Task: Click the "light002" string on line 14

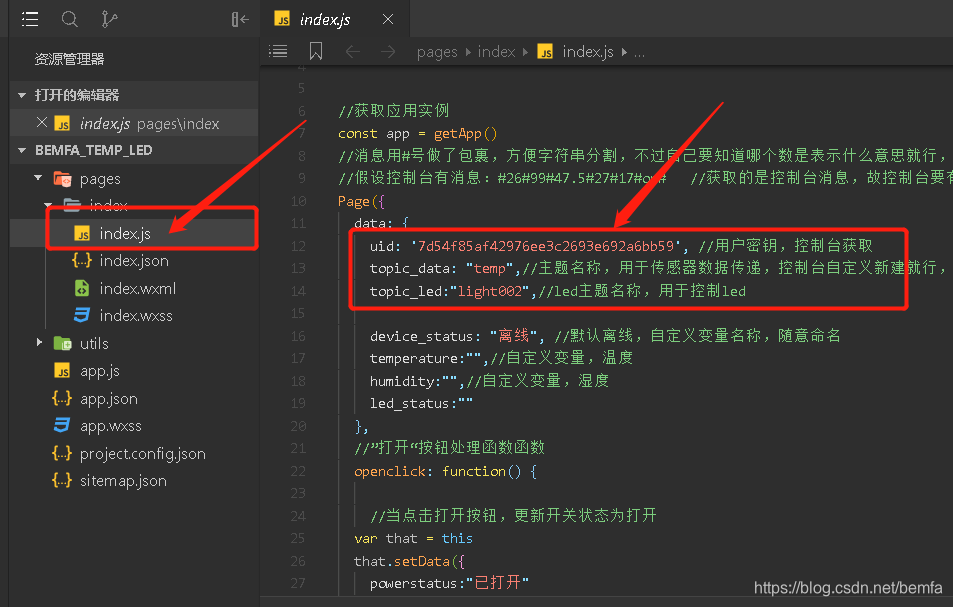Action: [490, 291]
